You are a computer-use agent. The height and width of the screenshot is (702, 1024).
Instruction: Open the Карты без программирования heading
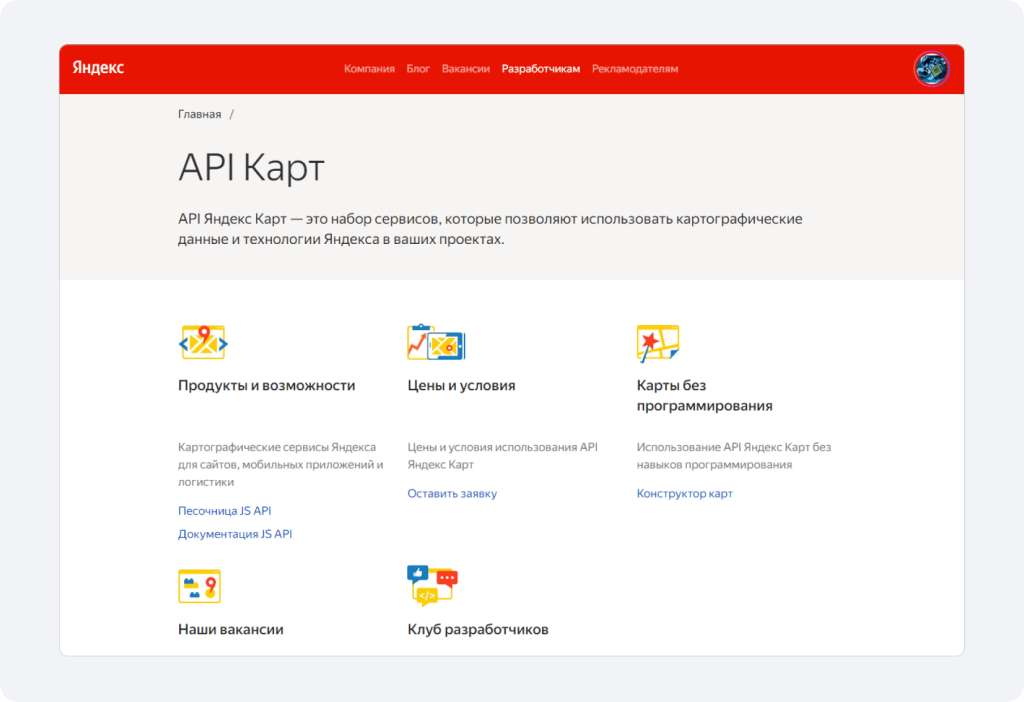coord(704,395)
